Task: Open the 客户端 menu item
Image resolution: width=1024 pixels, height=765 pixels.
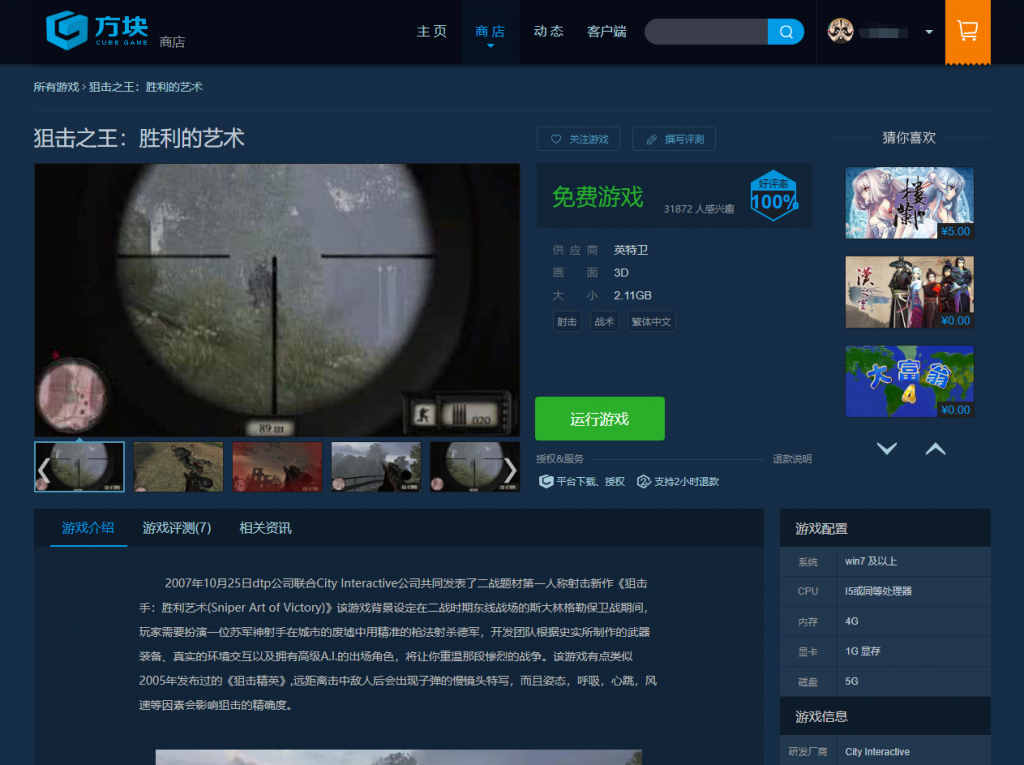Action: pos(607,31)
